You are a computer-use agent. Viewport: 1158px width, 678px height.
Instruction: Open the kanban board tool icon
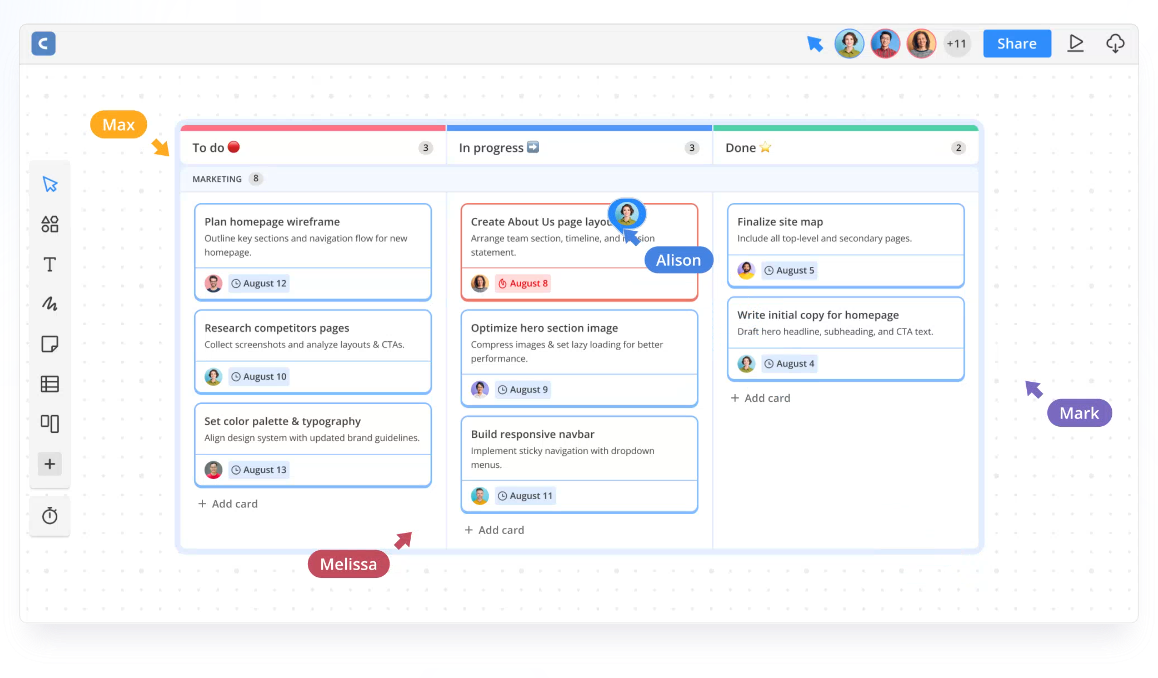[x=49, y=423]
